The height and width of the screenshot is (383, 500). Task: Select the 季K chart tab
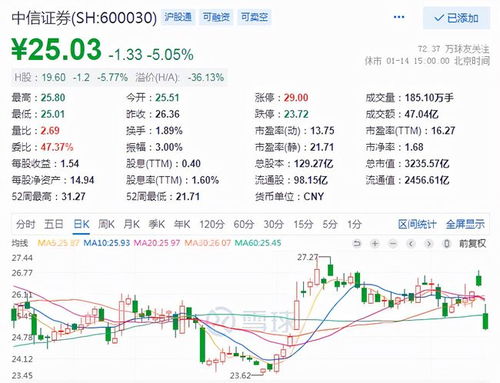pyautogui.click(x=157, y=224)
